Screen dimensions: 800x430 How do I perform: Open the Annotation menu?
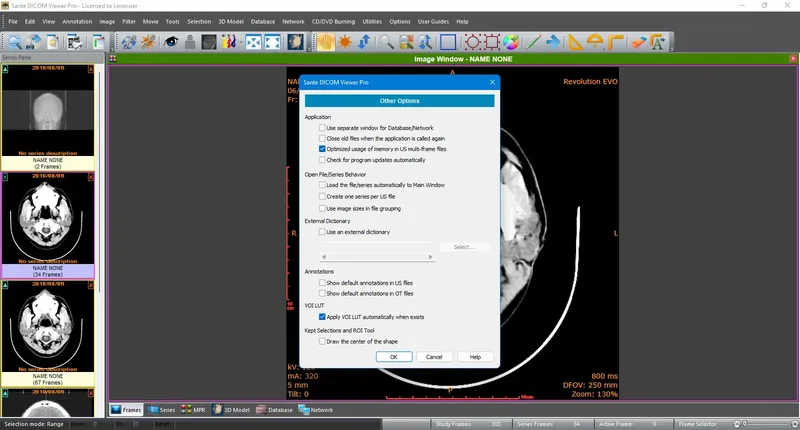coord(77,21)
